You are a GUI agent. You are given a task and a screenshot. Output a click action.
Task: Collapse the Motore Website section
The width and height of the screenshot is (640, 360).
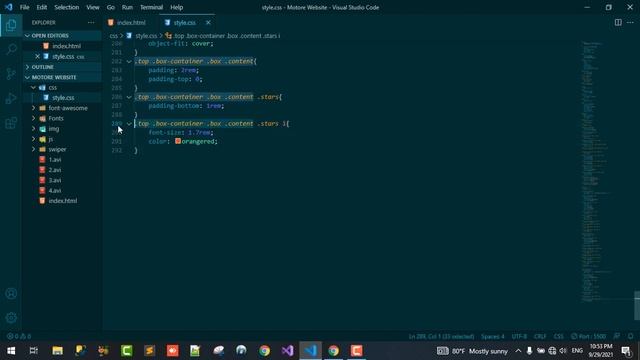pyautogui.click(x=62, y=77)
